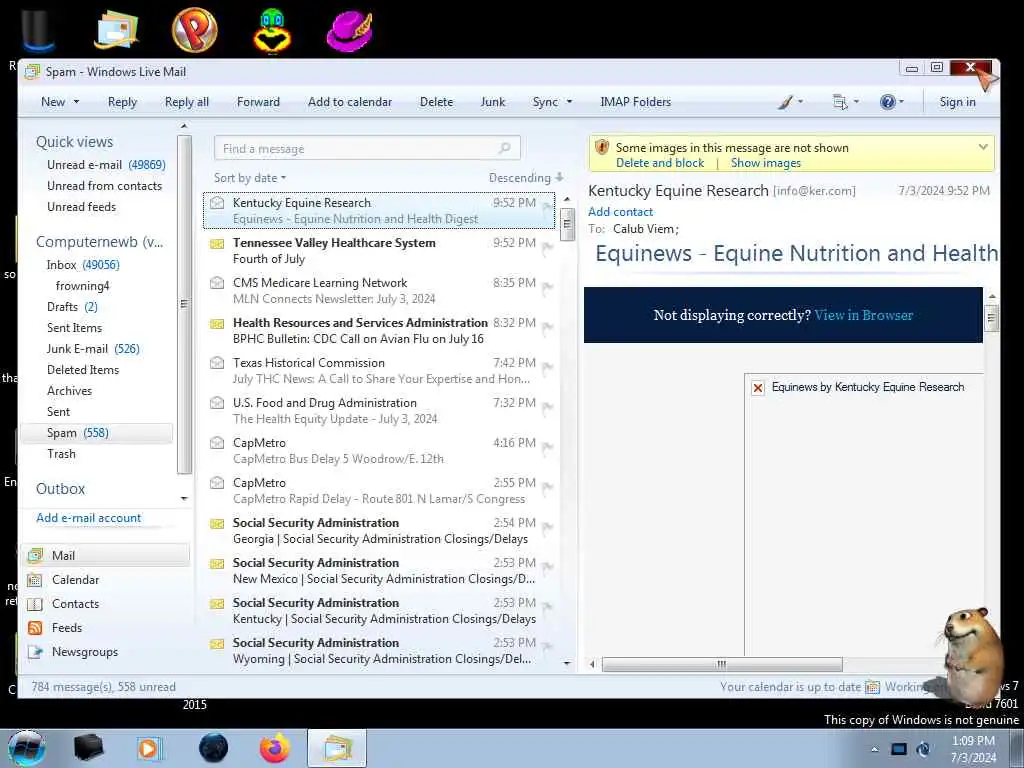Click the envelope icon of Texas Historical Commission message
This screenshot has height=768, width=1024.
click(x=217, y=363)
